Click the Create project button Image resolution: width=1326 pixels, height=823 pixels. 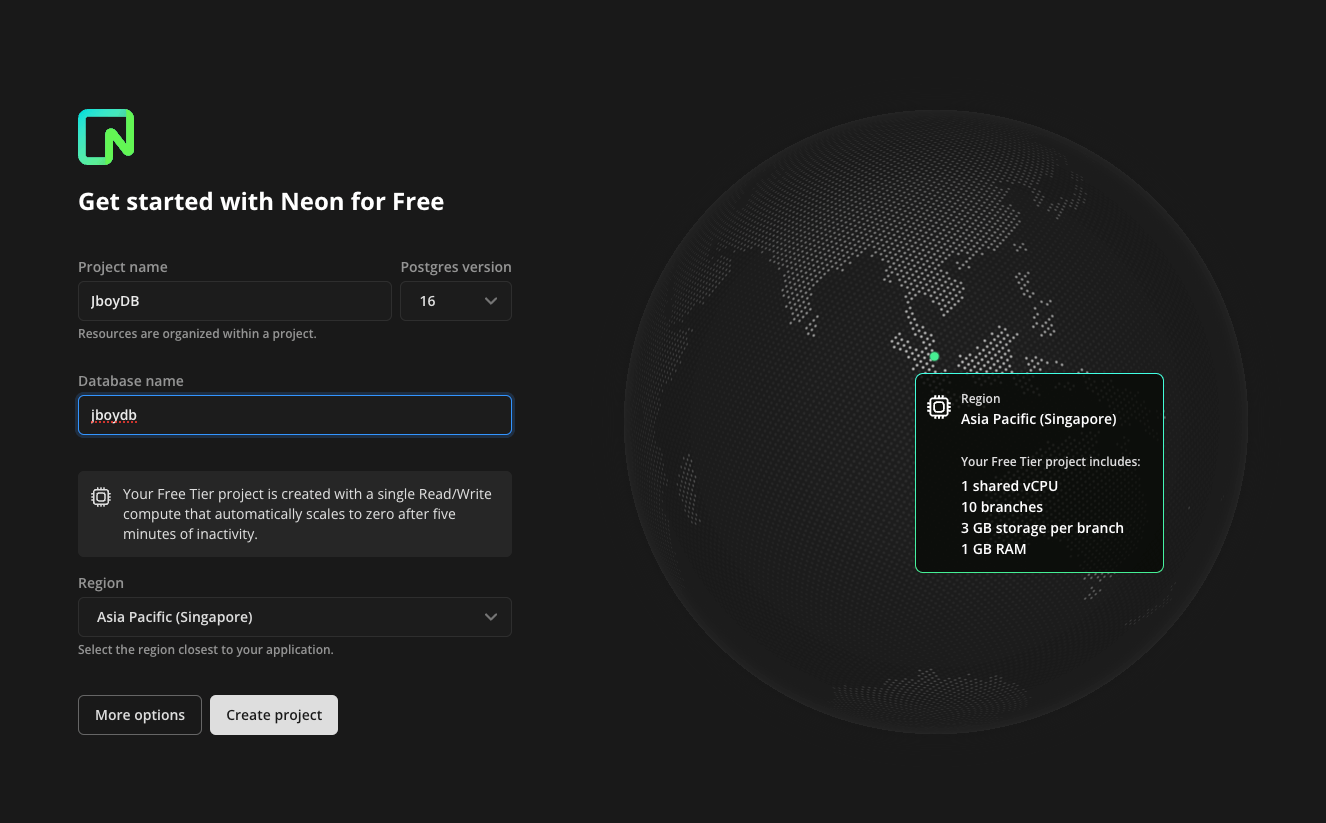pos(274,715)
